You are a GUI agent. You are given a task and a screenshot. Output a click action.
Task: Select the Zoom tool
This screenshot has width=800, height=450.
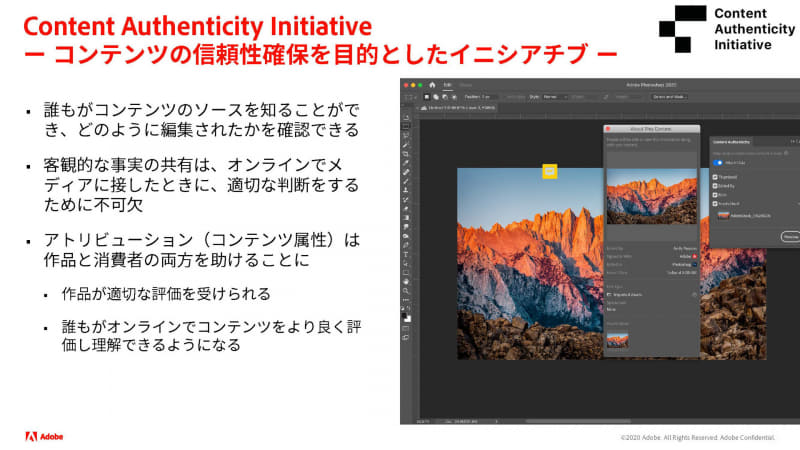406,291
